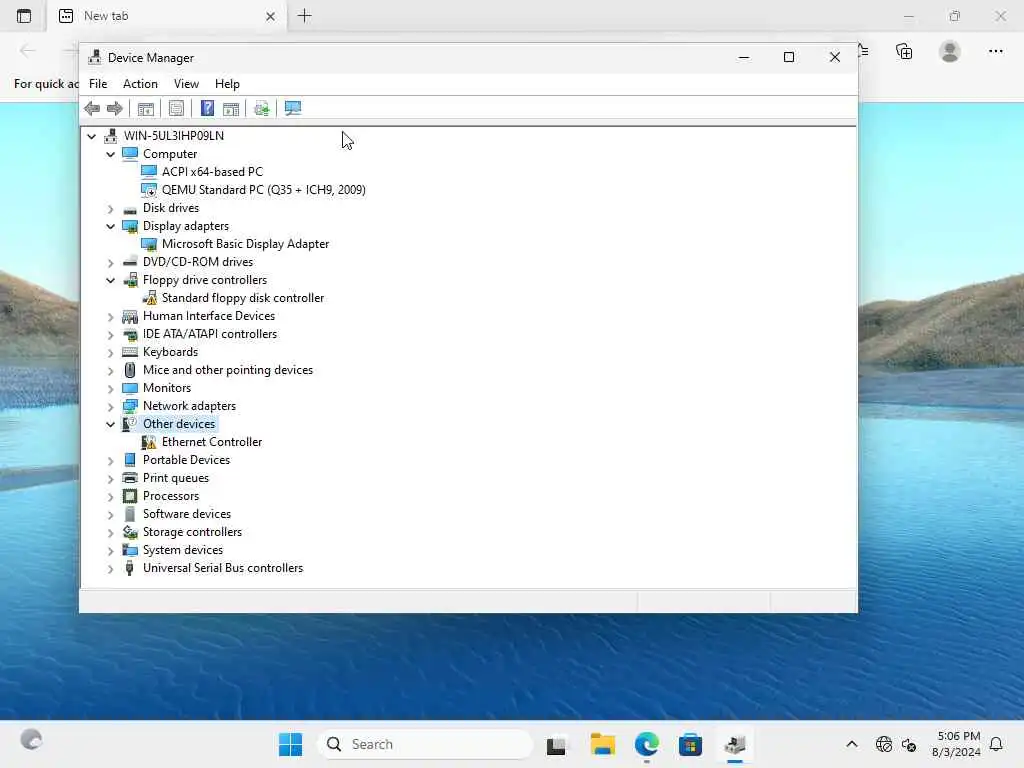
Task: Click Edge tab actions menu button
Action: click(24, 16)
